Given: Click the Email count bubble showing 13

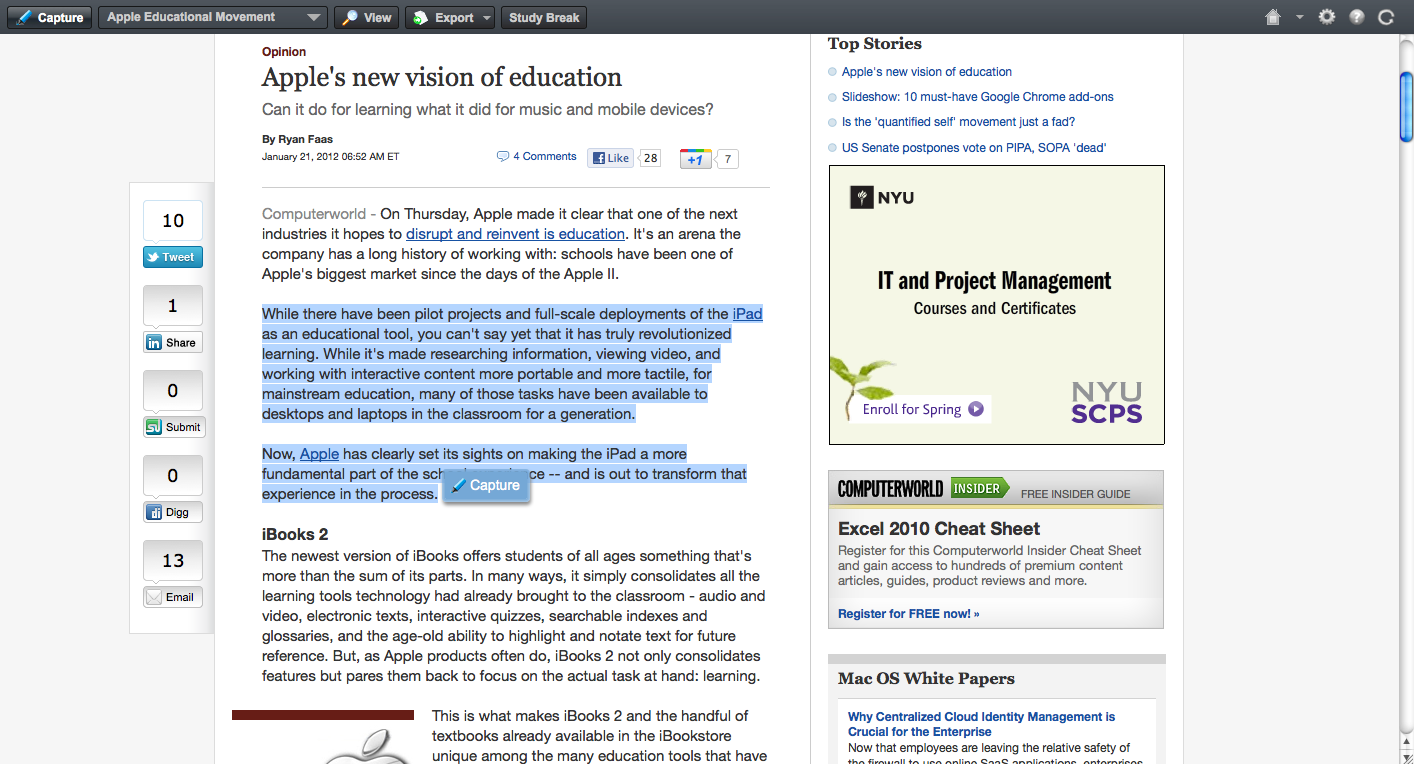Looking at the screenshot, I should coord(173,561).
